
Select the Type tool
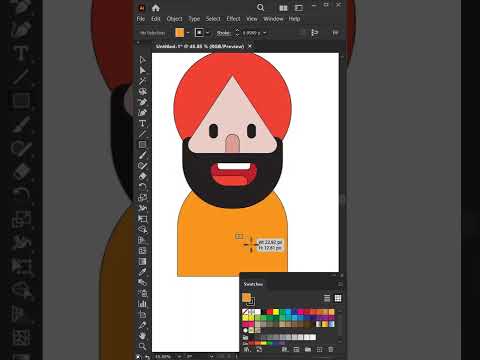(x=142, y=123)
